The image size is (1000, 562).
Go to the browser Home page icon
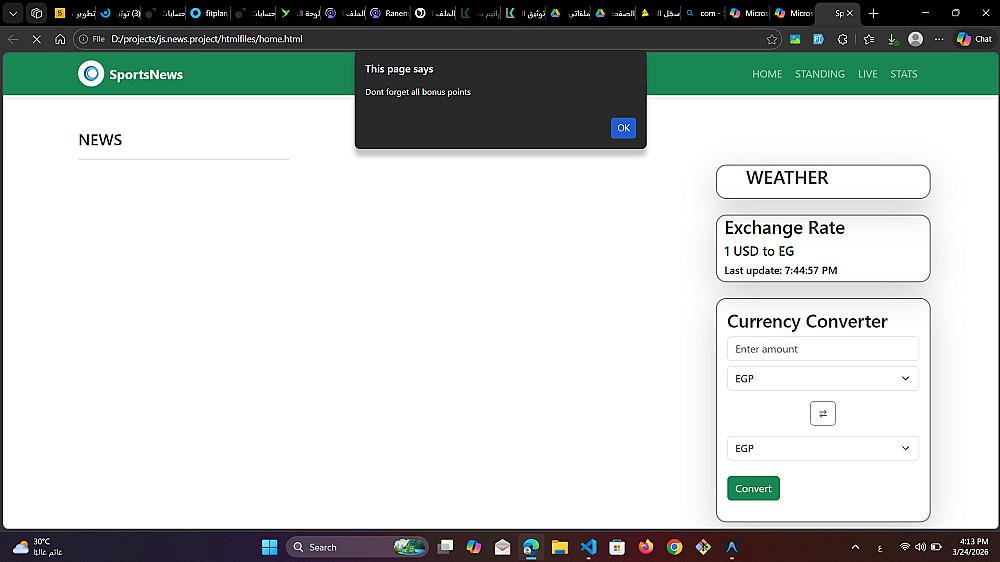point(60,39)
